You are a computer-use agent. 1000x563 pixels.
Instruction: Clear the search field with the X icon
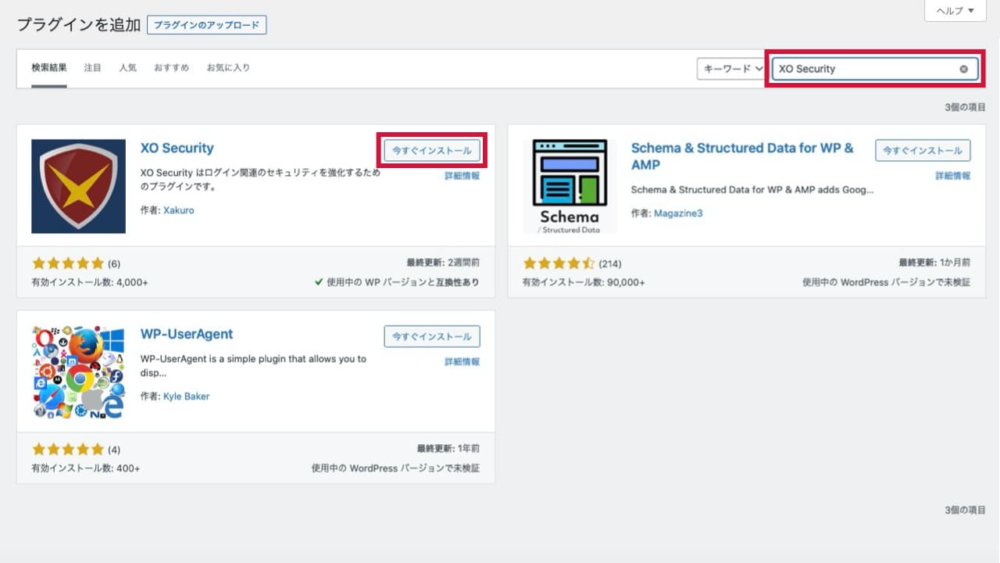coord(964,69)
